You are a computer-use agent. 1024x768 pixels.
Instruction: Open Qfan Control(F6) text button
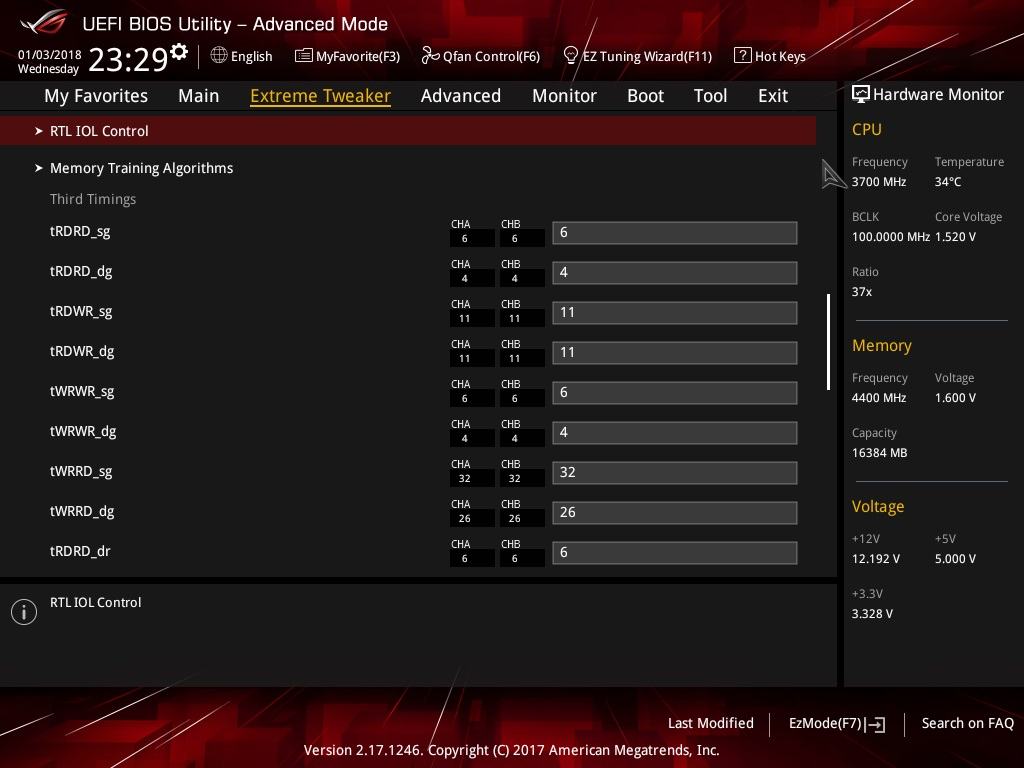pyautogui.click(x=492, y=56)
